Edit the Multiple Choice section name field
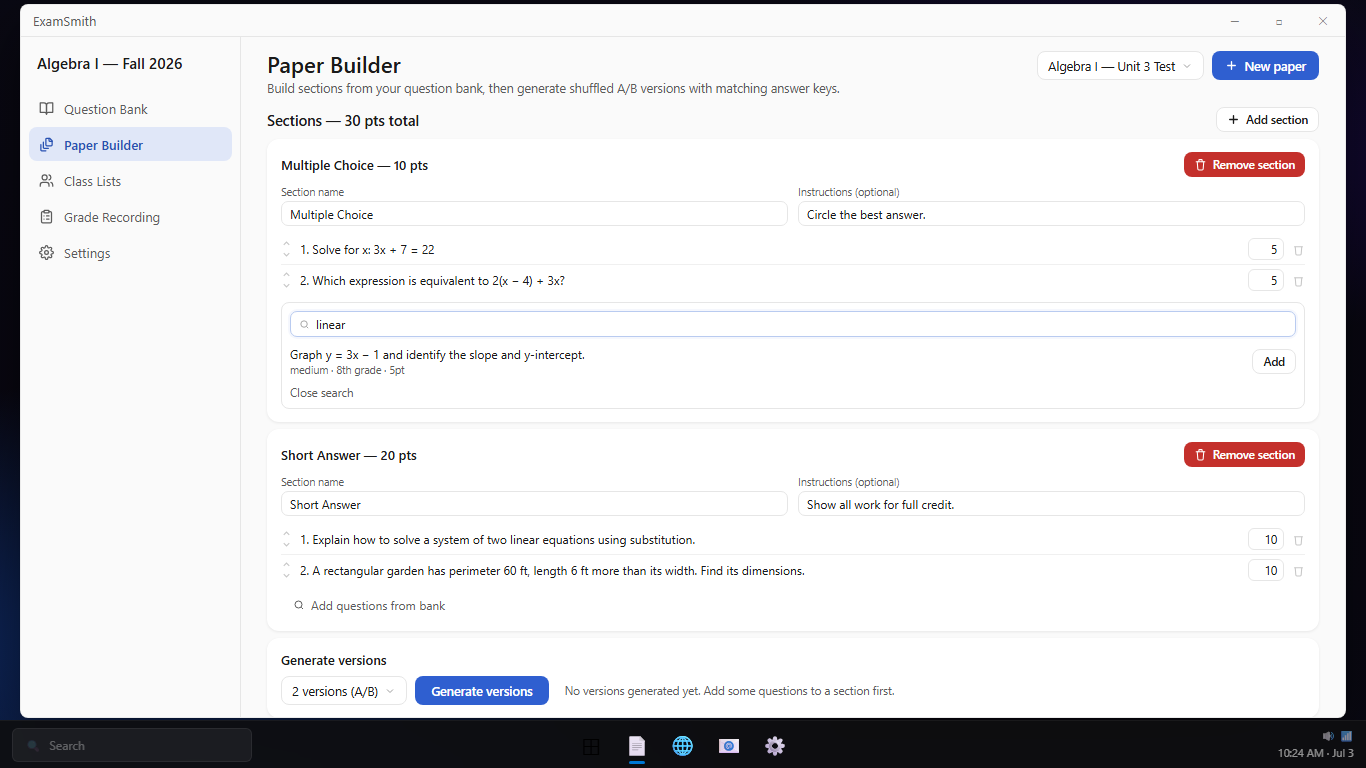1366x768 pixels. click(x=534, y=214)
